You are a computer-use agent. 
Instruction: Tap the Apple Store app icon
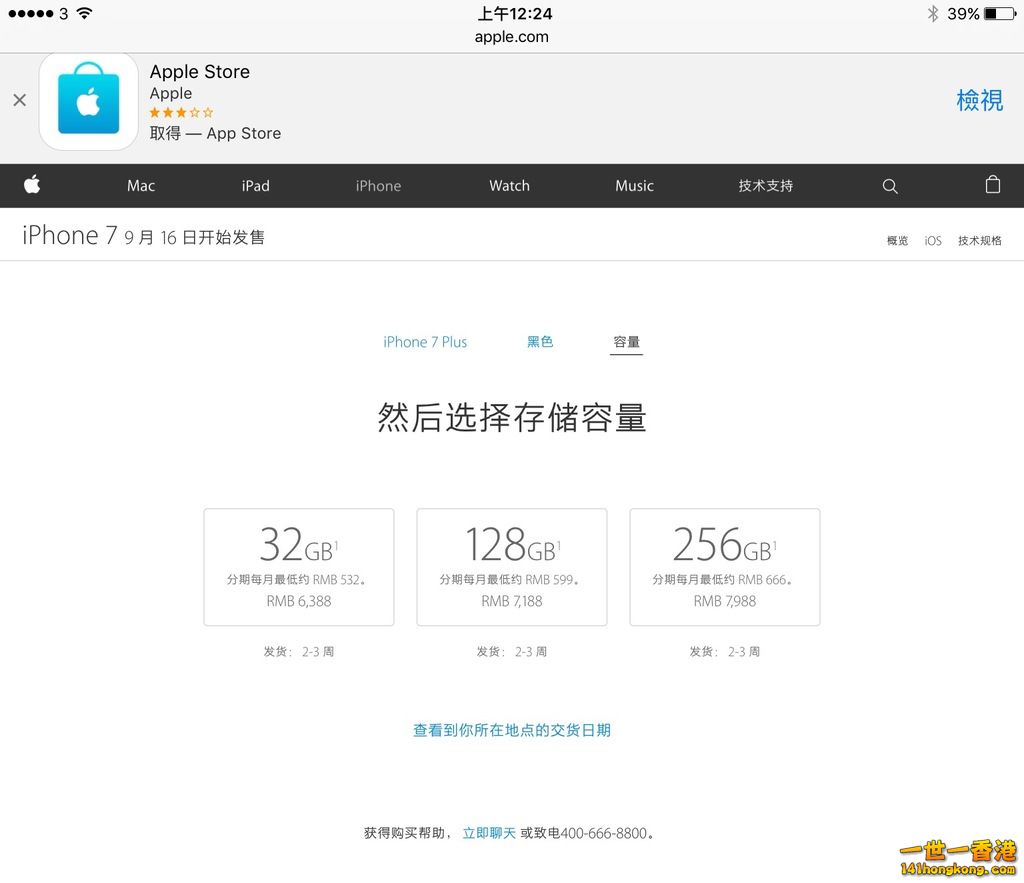click(x=88, y=102)
